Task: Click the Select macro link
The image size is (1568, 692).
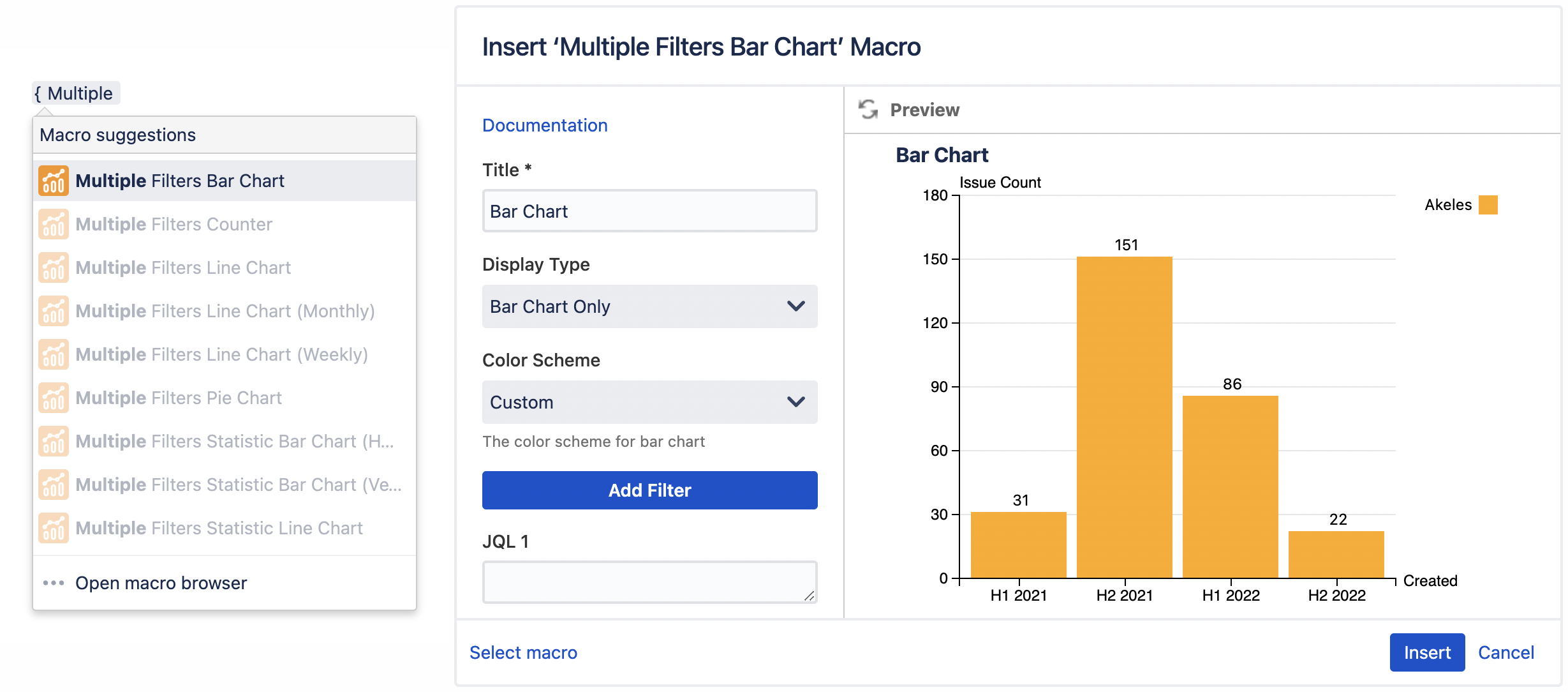Action: (x=523, y=652)
